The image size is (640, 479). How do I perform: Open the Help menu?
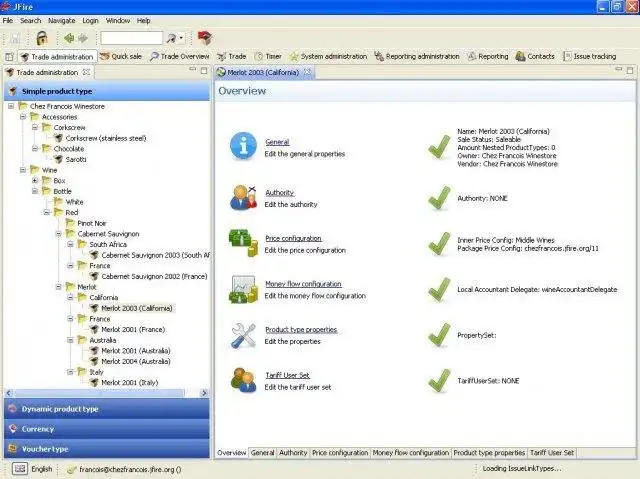point(143,20)
